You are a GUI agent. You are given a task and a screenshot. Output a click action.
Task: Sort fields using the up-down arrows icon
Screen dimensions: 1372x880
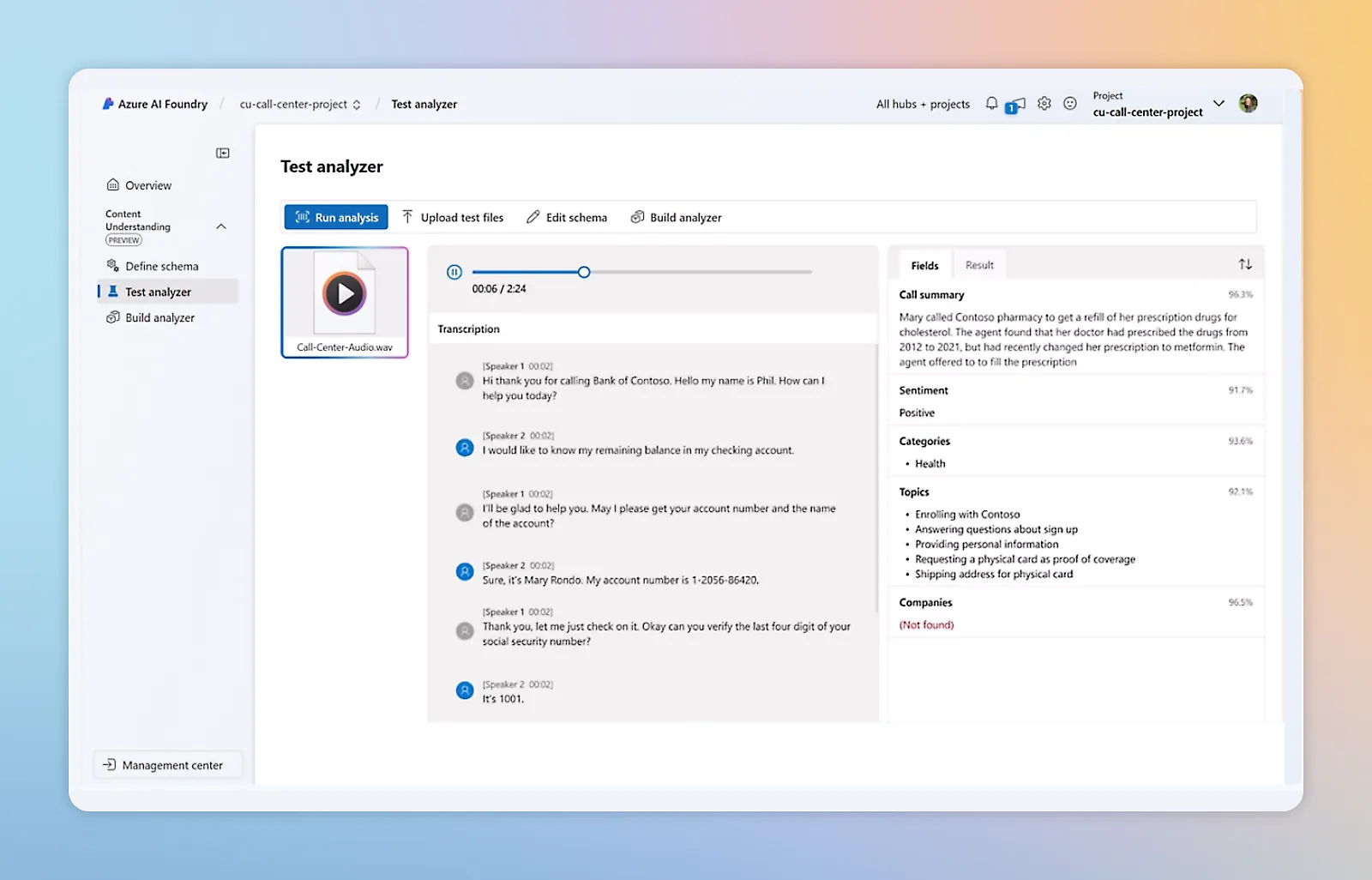[1245, 264]
